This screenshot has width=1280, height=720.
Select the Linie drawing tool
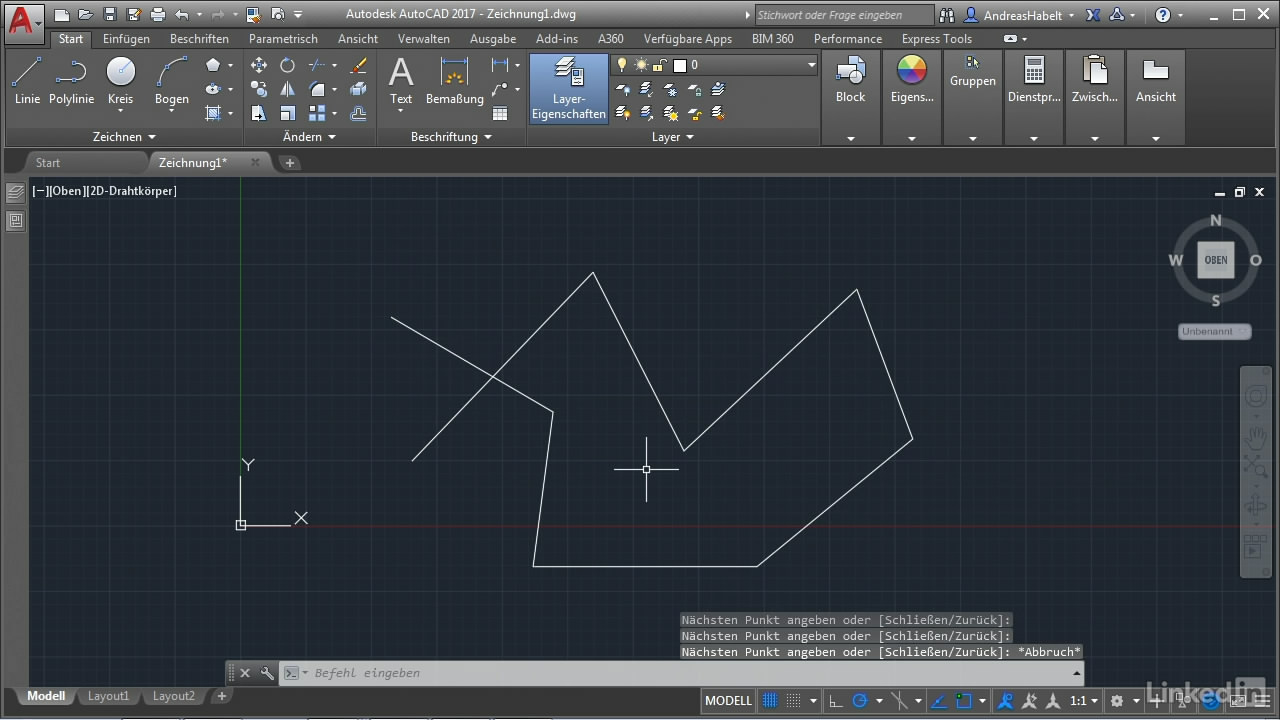[27, 80]
